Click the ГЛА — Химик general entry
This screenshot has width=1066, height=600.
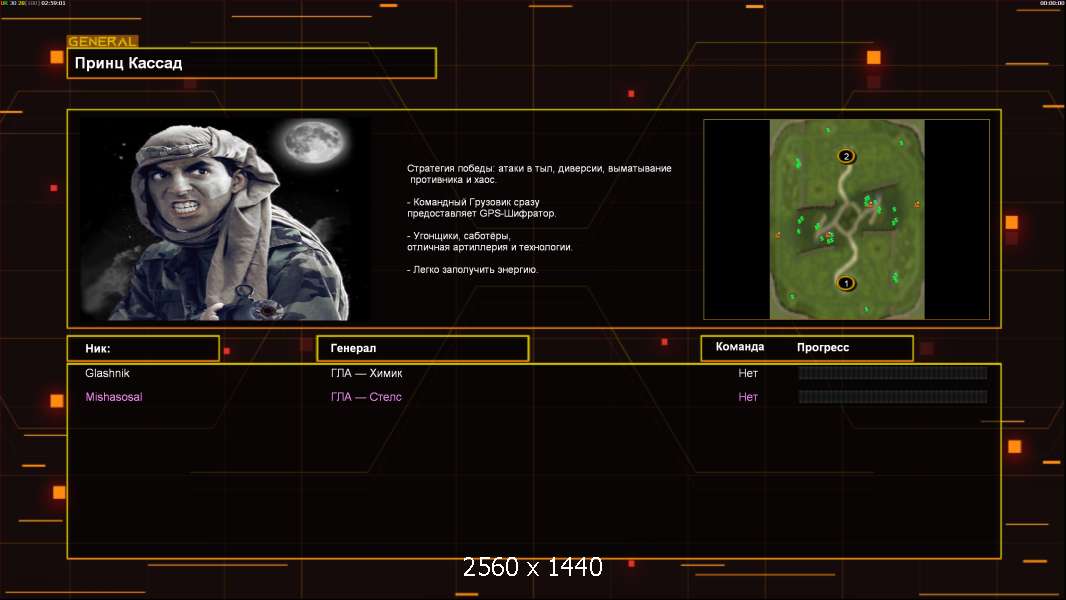(366, 373)
